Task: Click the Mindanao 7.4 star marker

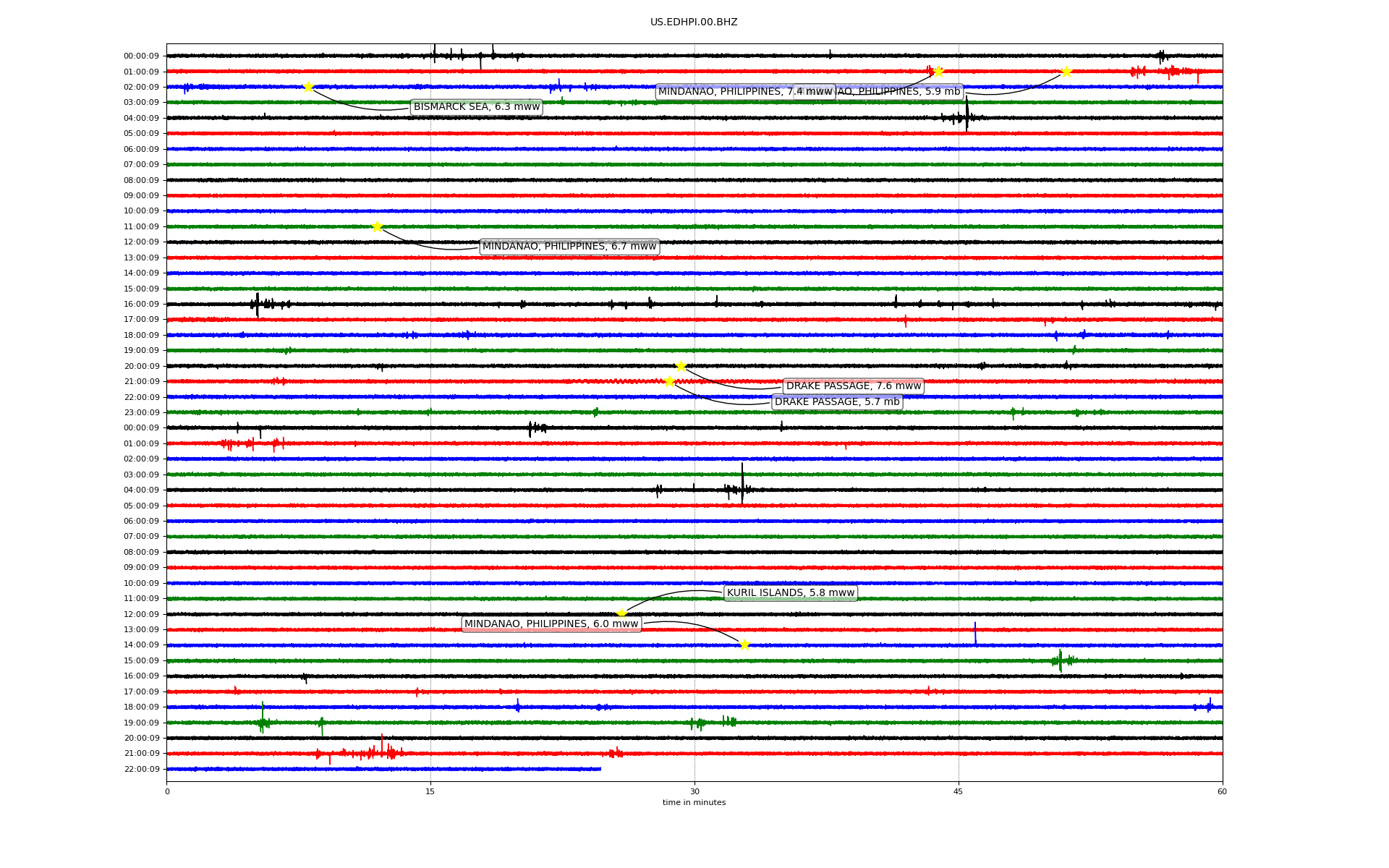Action: [938, 72]
